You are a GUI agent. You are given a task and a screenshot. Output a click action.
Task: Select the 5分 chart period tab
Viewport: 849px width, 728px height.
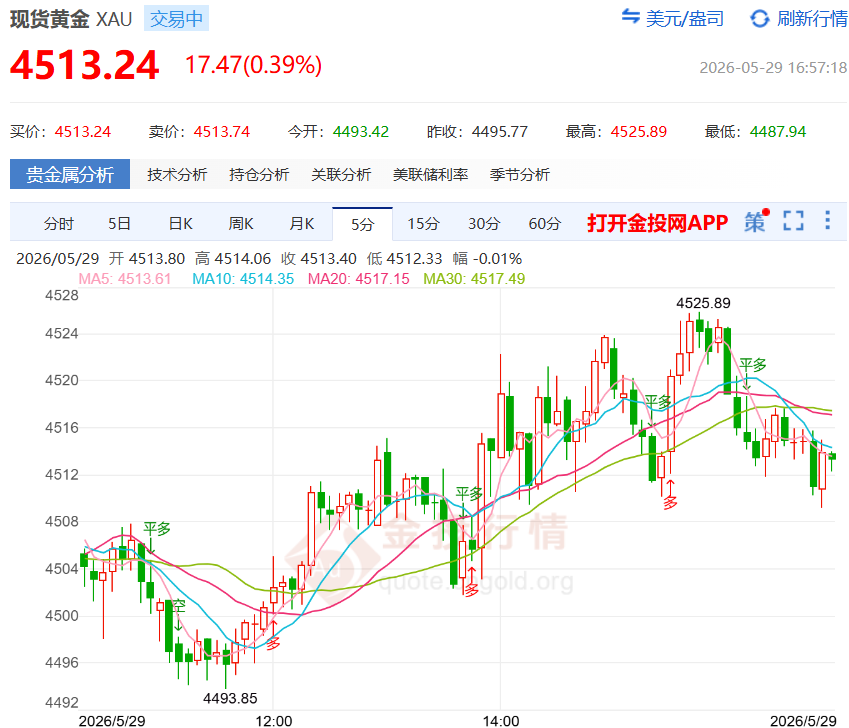tap(362, 224)
